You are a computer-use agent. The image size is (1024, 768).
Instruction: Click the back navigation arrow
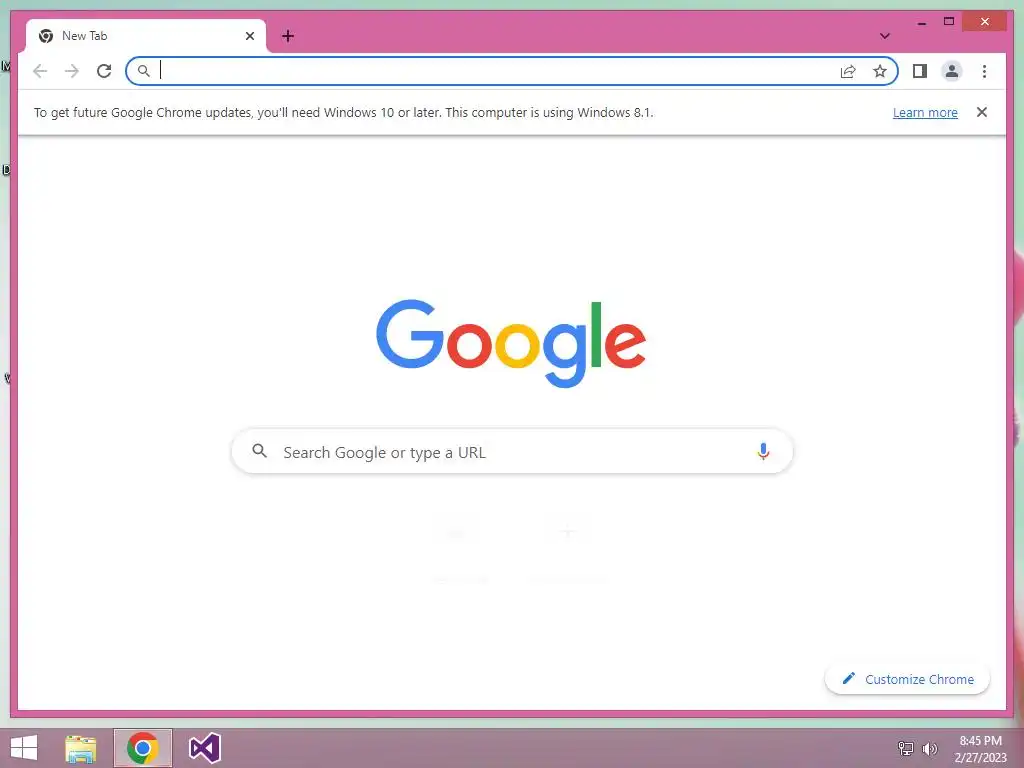coord(40,71)
